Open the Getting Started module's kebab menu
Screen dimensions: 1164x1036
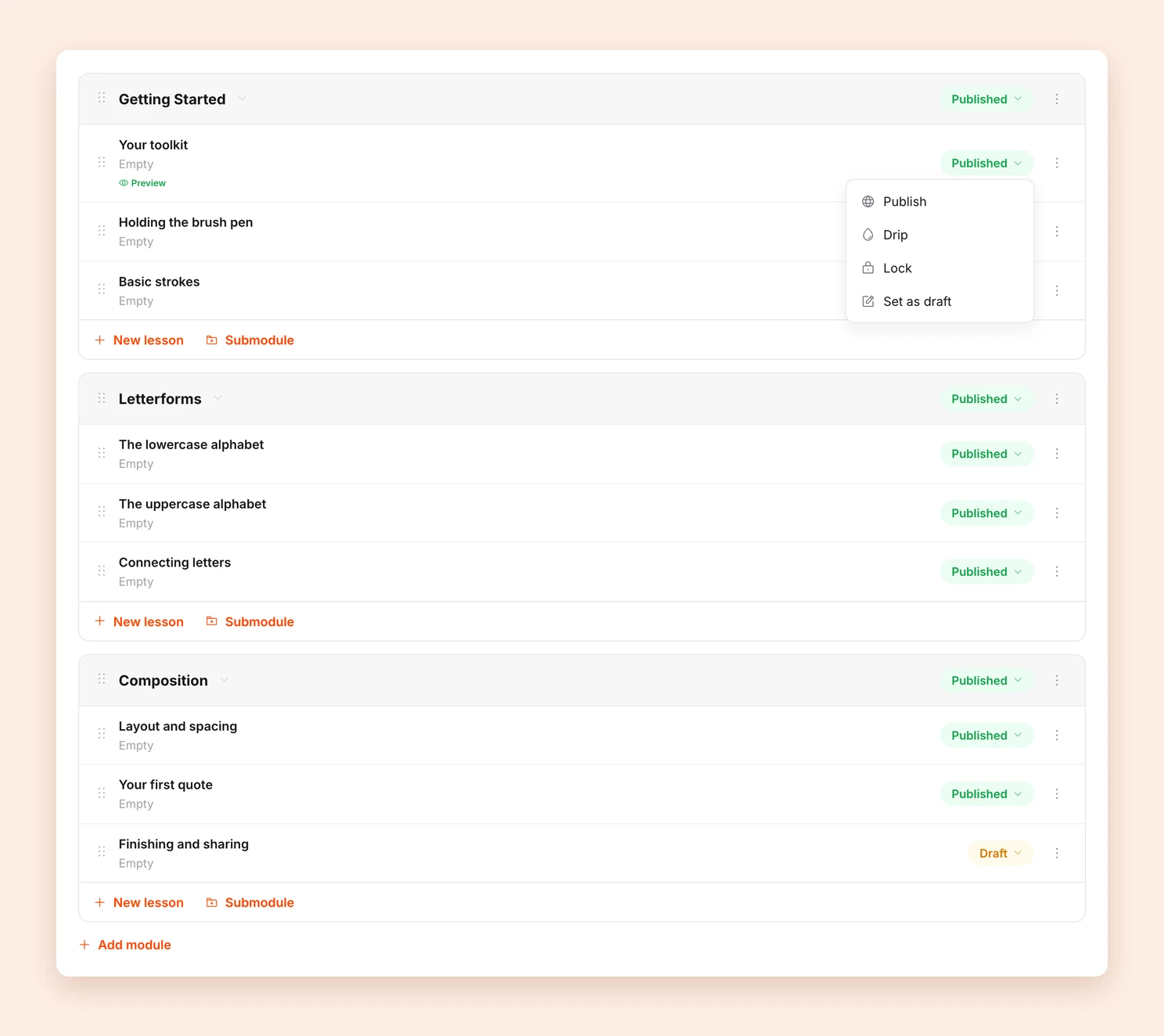coord(1057,99)
